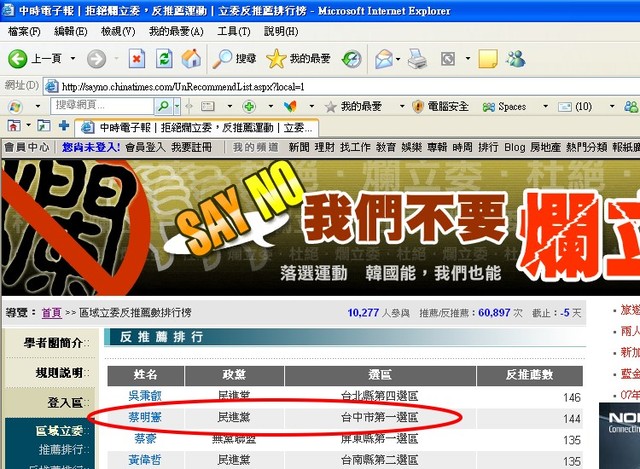Expand 我的最愛 dropdown in MSN toolbar
Viewport: 640px width, 469px height.
coord(402,106)
